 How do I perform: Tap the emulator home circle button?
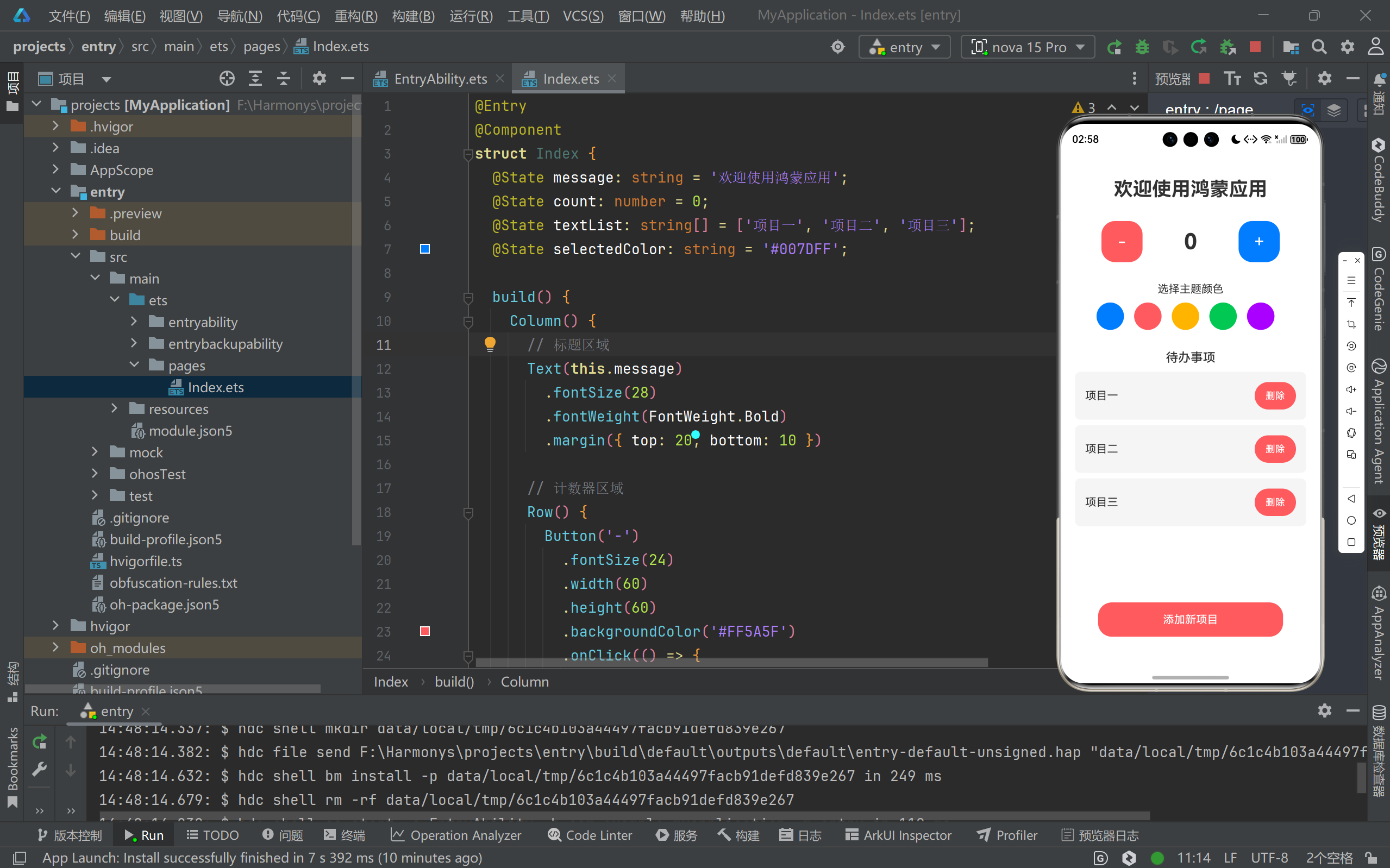1351,520
